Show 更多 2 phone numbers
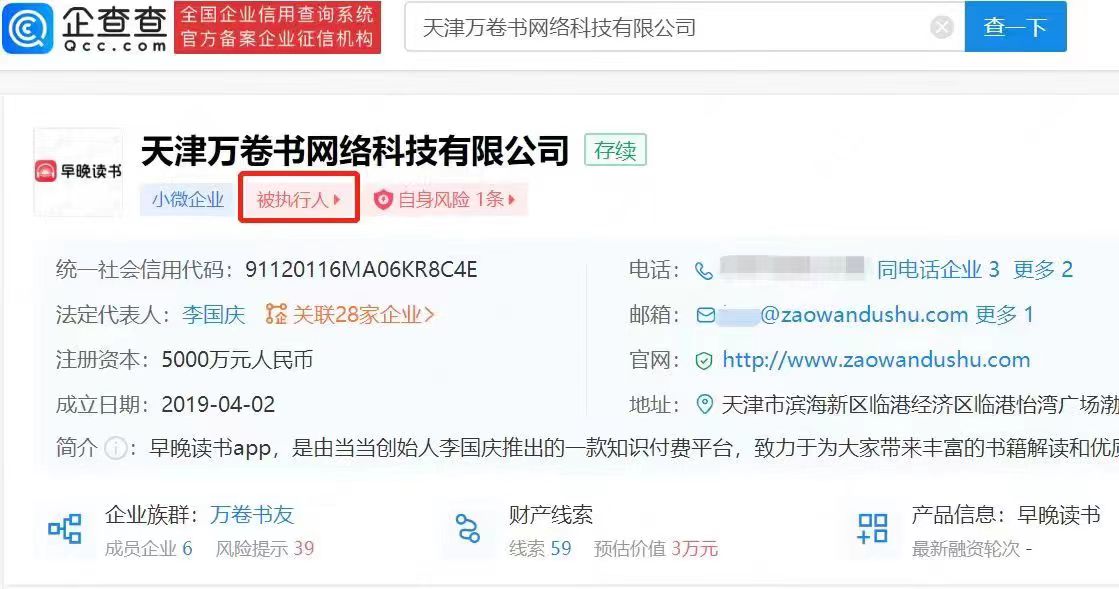The width and height of the screenshot is (1119, 589). [1043, 270]
